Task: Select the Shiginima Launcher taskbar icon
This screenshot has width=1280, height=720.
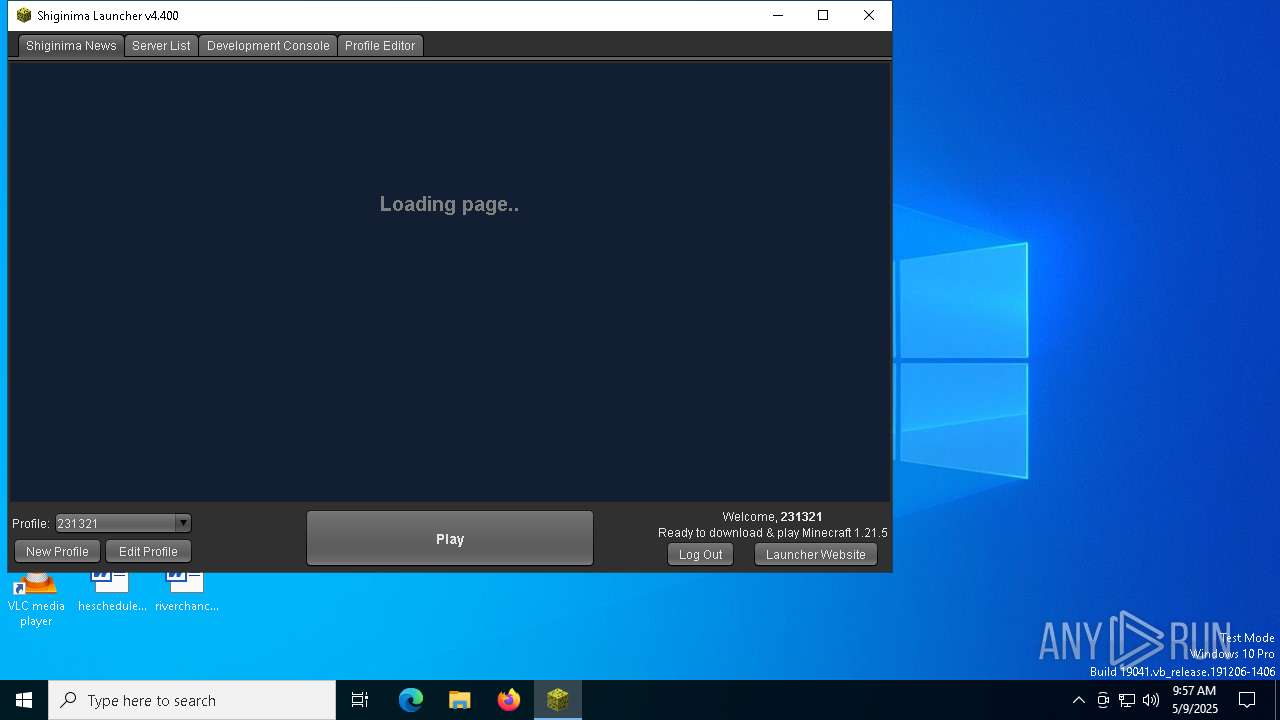Action: click(558, 700)
